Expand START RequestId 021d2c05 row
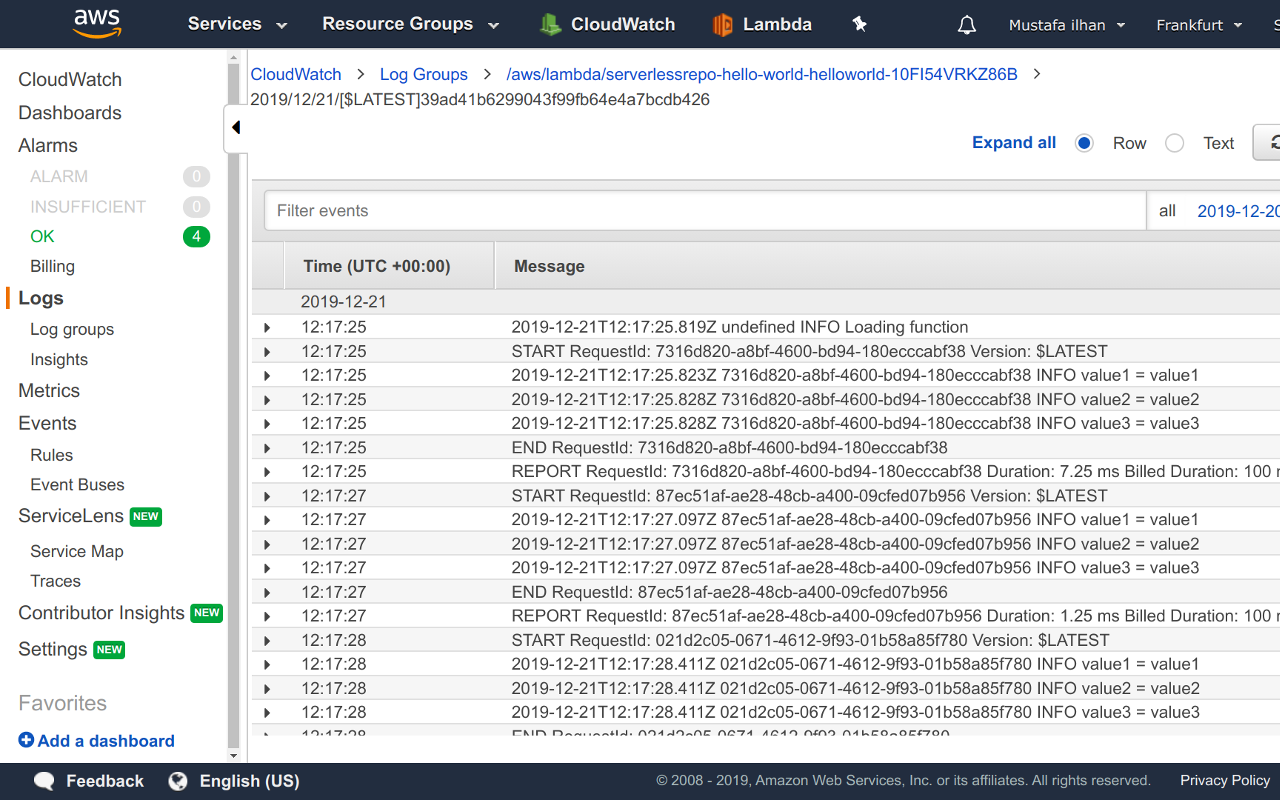Screen dimensions: 1280x800 point(267,640)
